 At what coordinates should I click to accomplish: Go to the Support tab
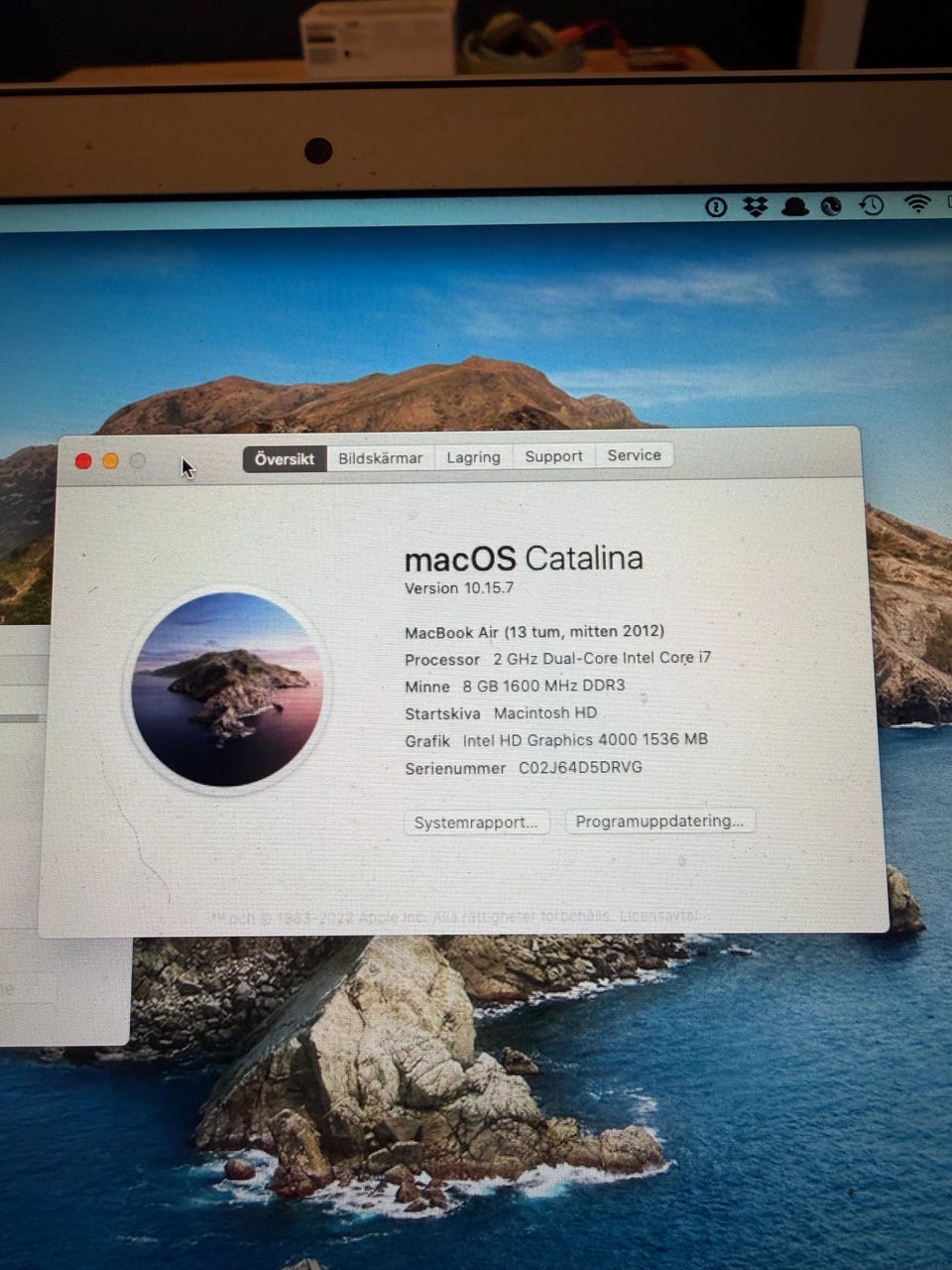553,456
